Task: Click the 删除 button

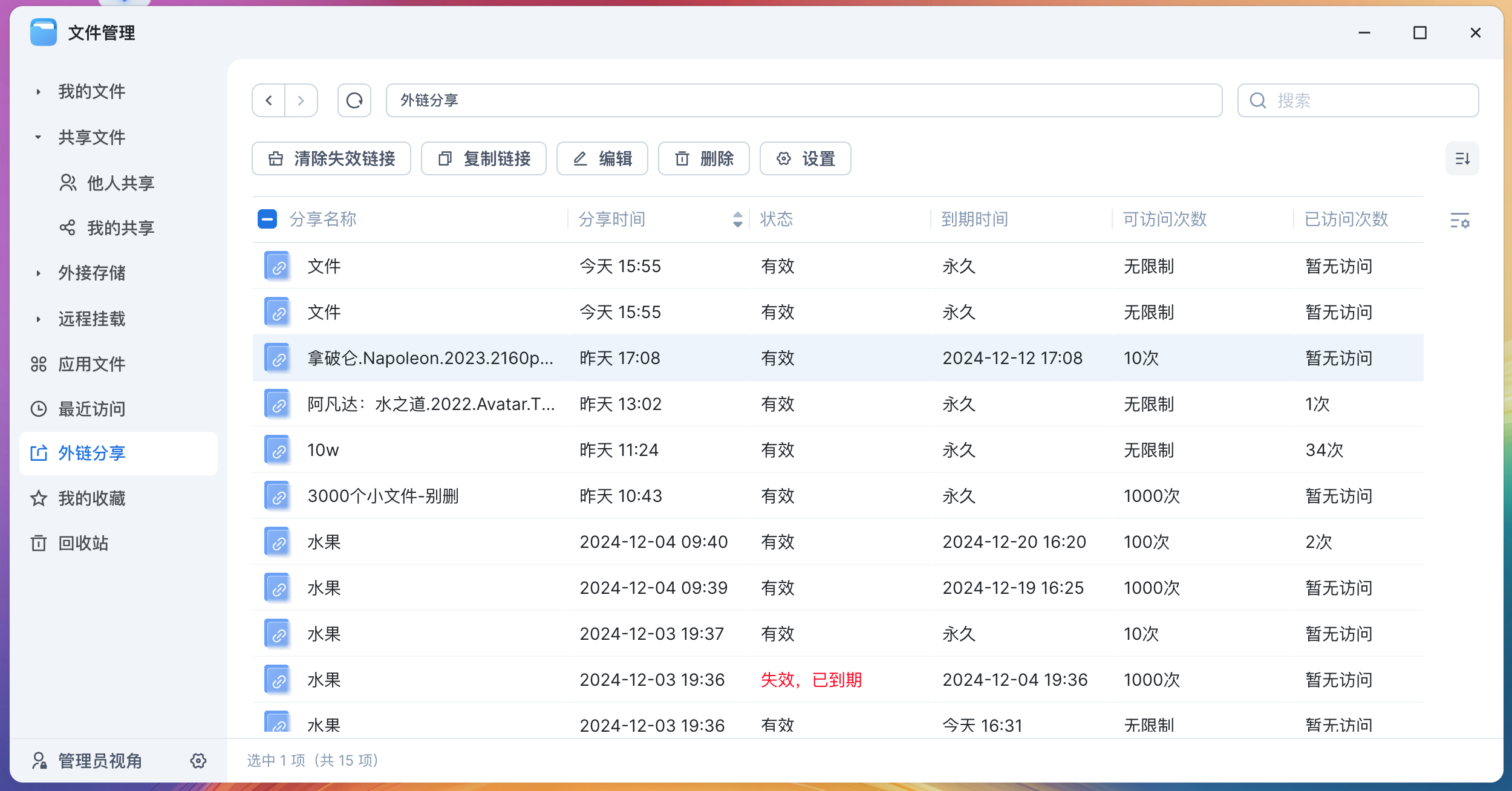Action: [704, 158]
